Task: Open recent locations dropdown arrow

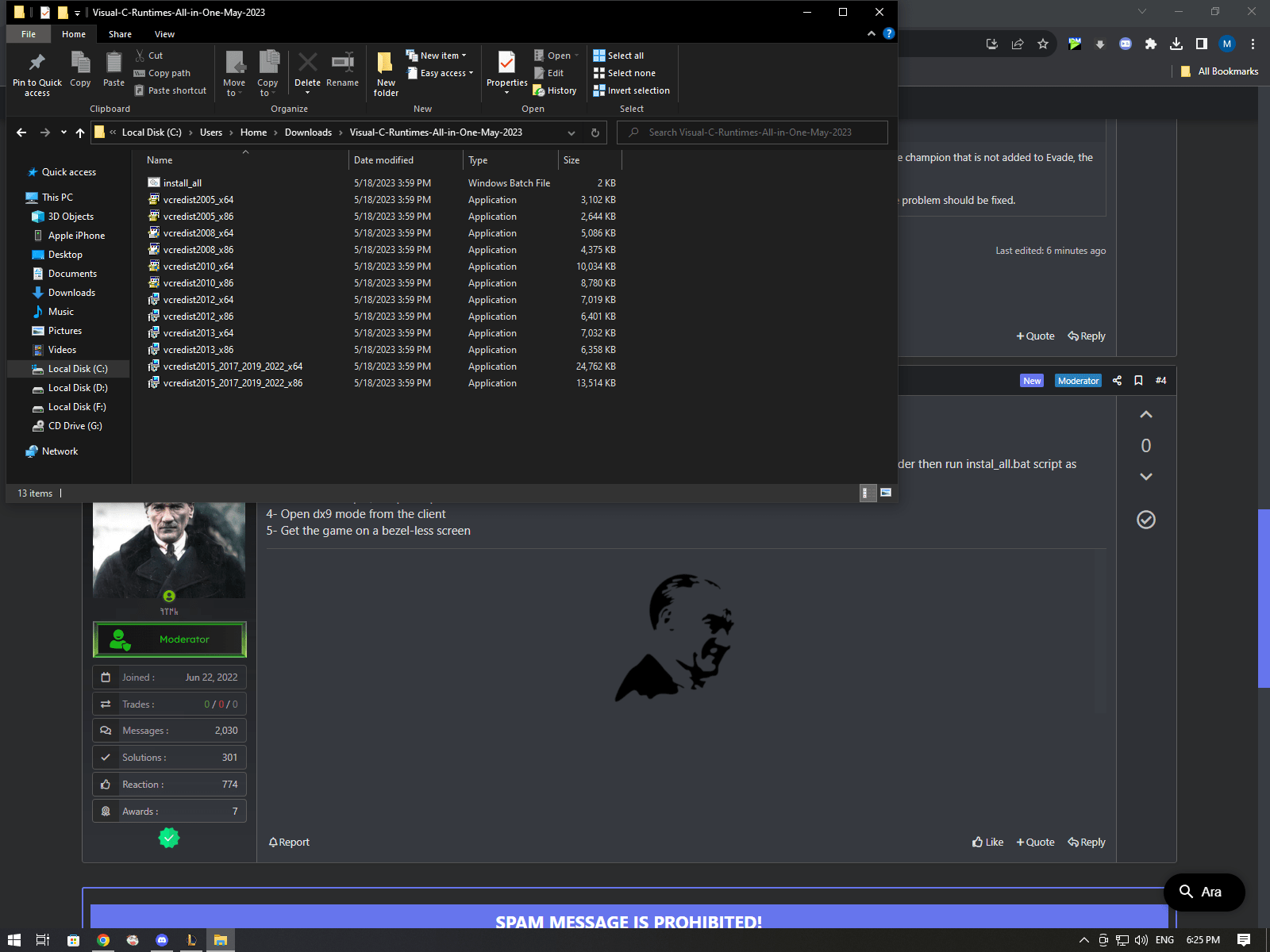Action: point(63,132)
